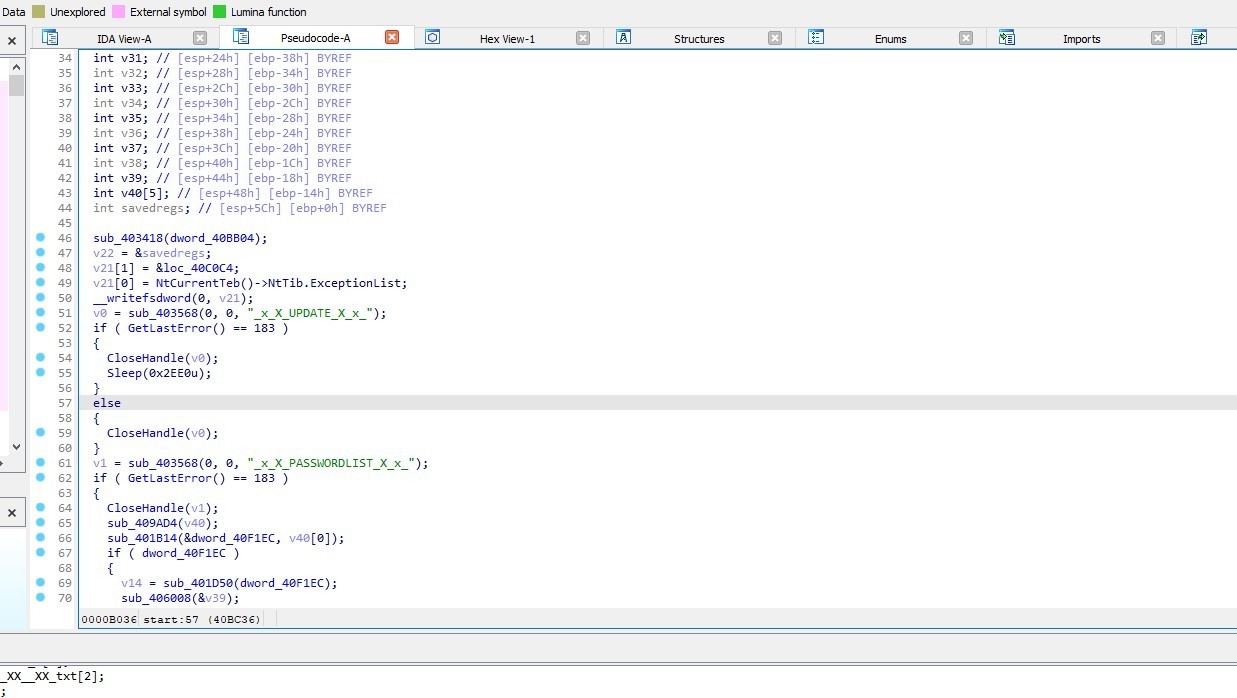Open the Structures tab
The width and height of the screenshot is (1237, 698).
[699, 39]
